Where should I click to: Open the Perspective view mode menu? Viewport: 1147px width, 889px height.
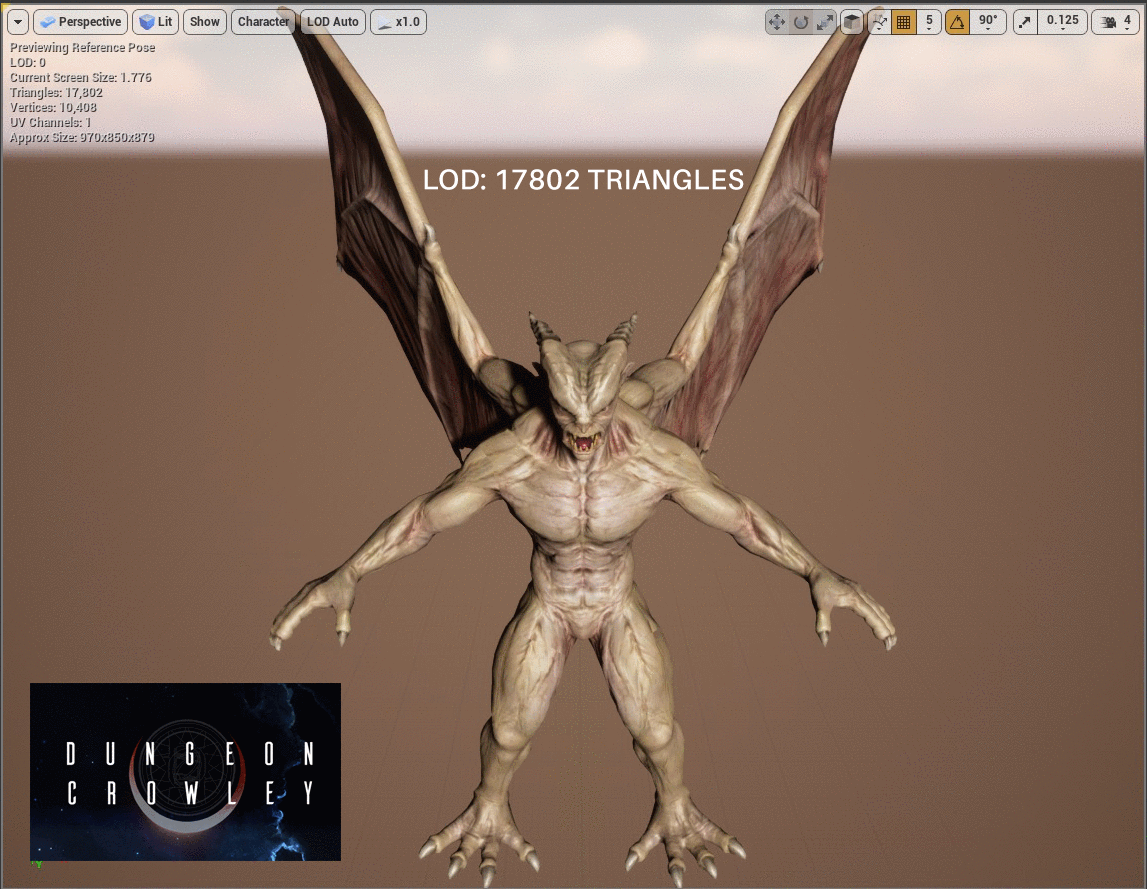(80, 22)
